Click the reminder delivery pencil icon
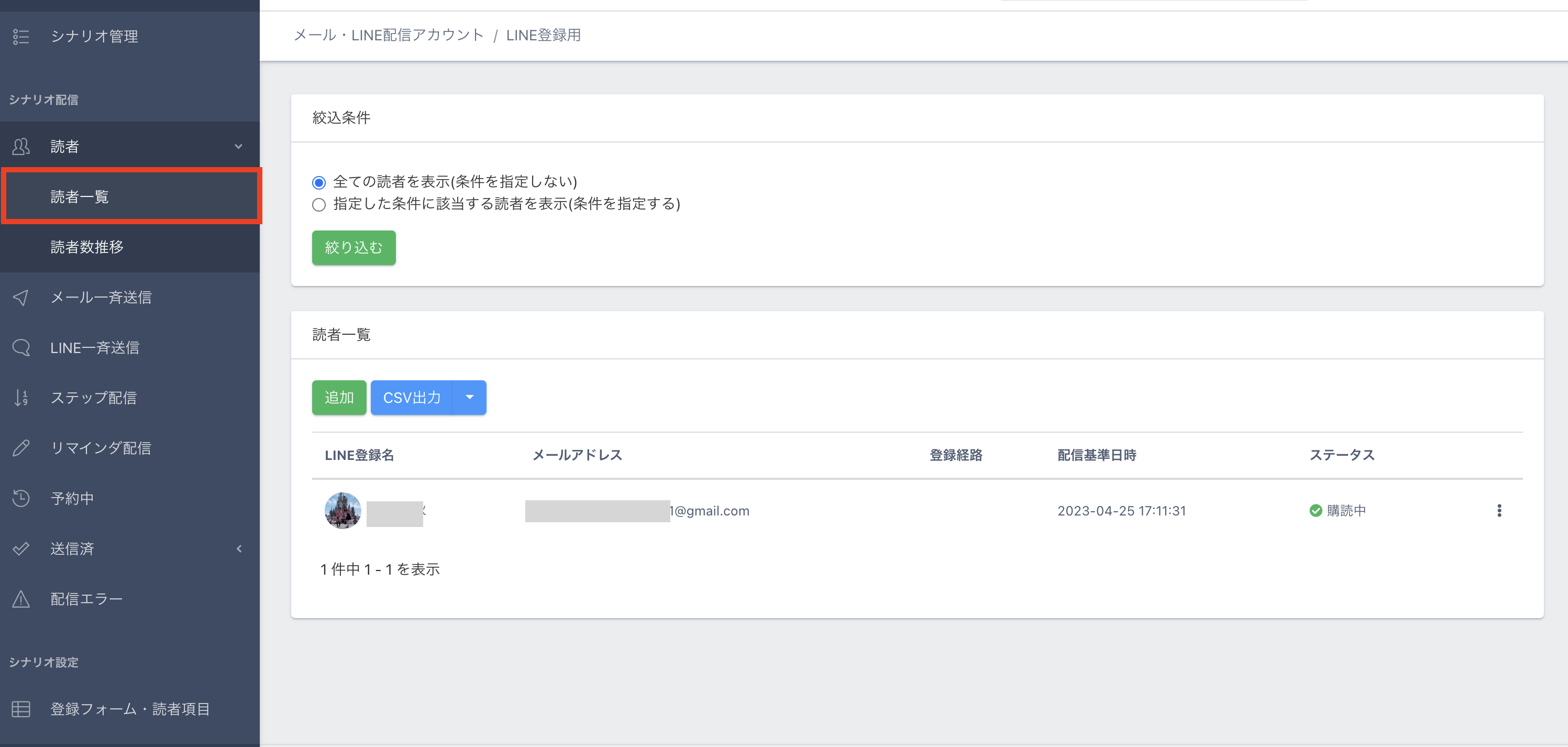This screenshot has width=1568, height=747. [x=21, y=448]
